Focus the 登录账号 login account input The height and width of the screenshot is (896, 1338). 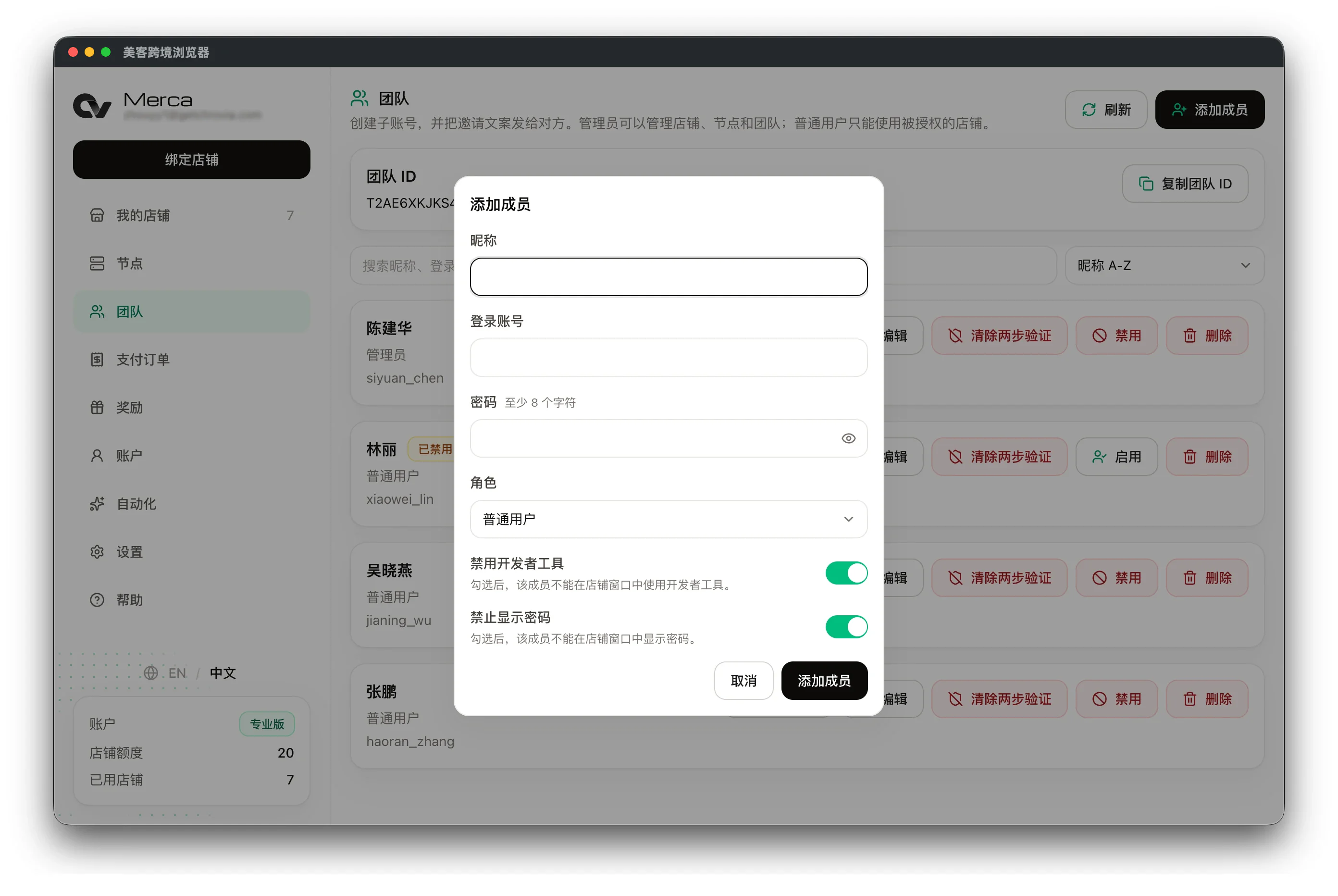click(669, 358)
